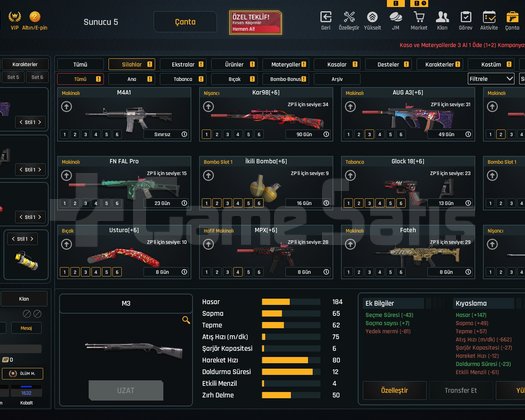The height and width of the screenshot is (420, 525).
Task: Open the Klan icon in top bar
Action: point(442,17)
